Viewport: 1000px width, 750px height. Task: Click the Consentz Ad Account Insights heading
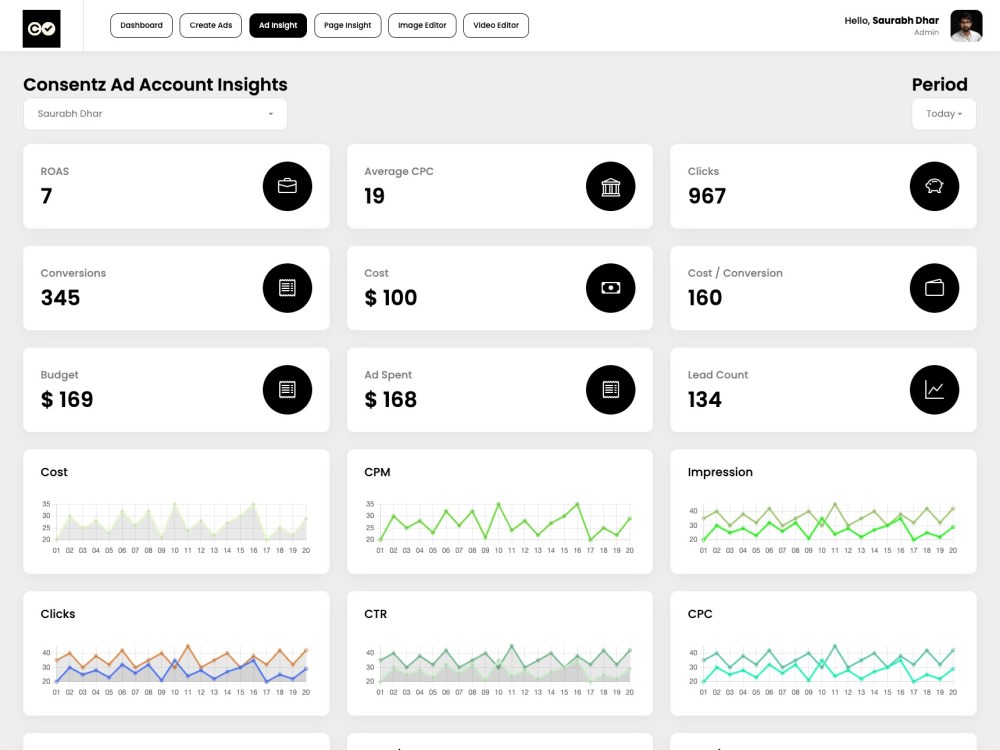click(x=155, y=85)
